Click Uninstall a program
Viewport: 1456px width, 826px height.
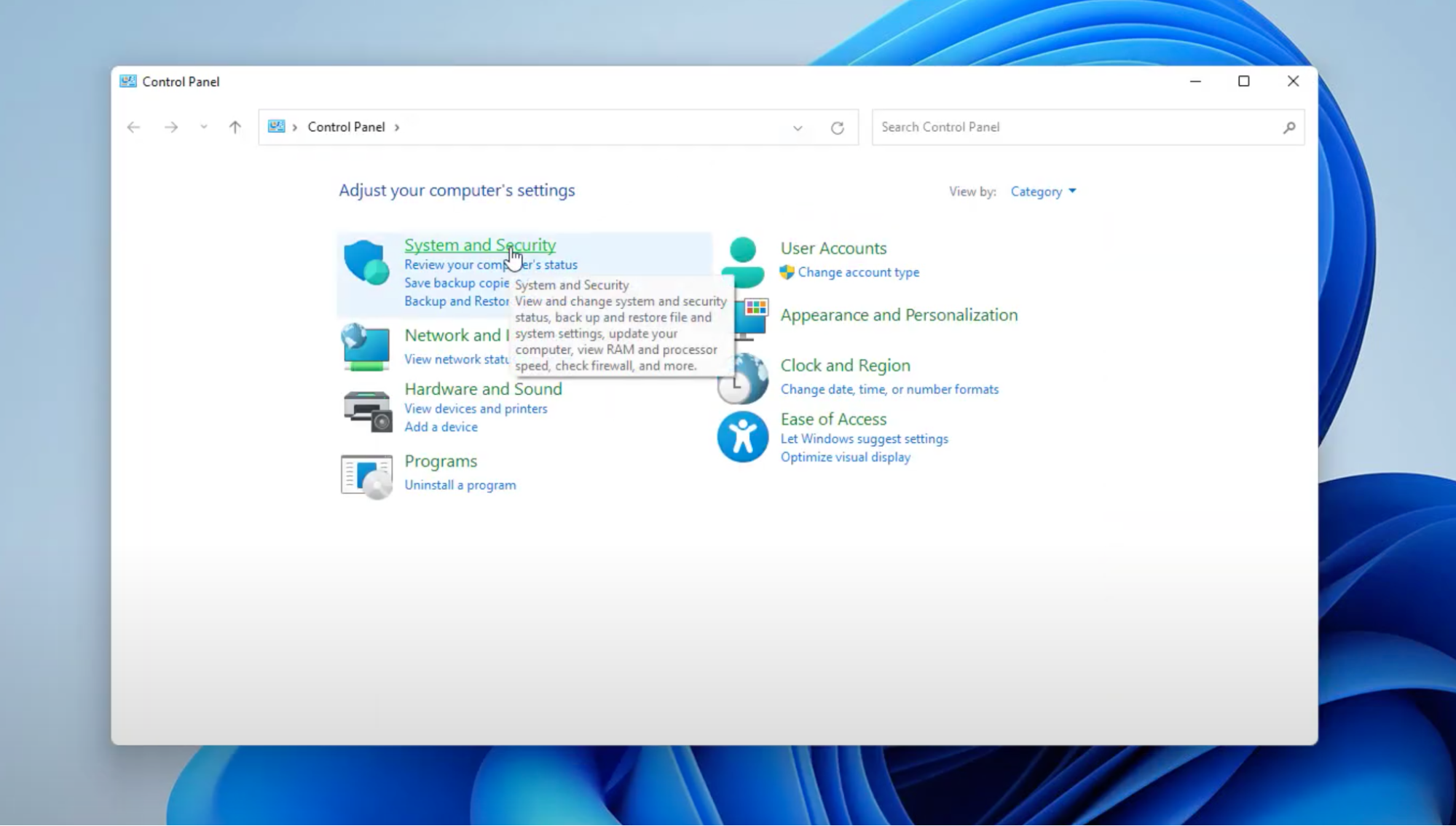pos(460,485)
